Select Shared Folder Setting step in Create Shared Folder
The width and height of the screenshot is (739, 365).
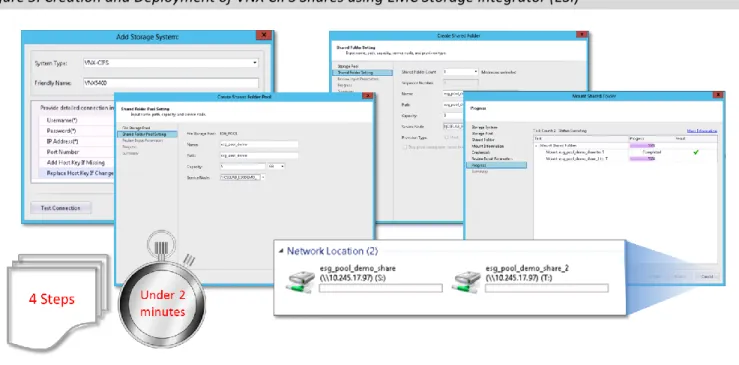(361, 73)
